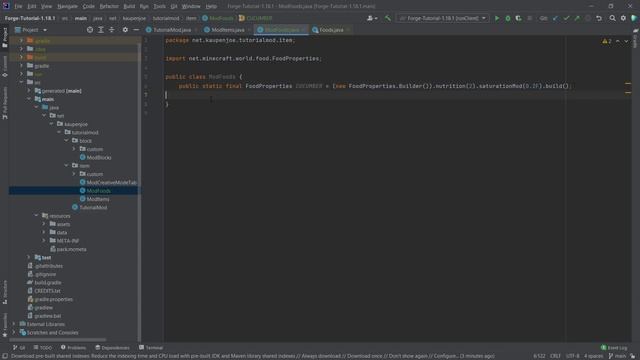
Task: Open the File menu
Action: tap(18, 7)
